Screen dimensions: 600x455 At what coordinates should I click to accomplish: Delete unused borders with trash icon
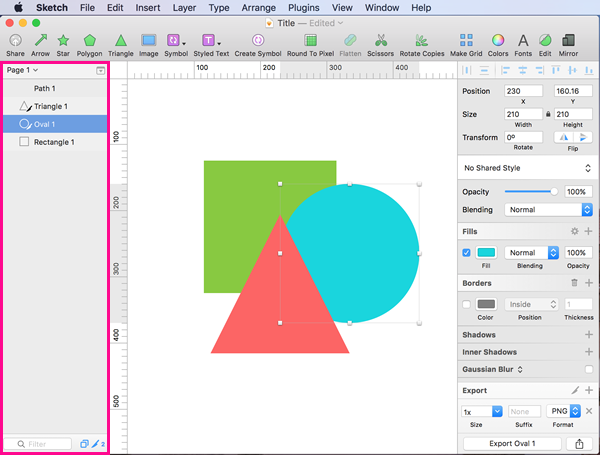click(x=574, y=283)
